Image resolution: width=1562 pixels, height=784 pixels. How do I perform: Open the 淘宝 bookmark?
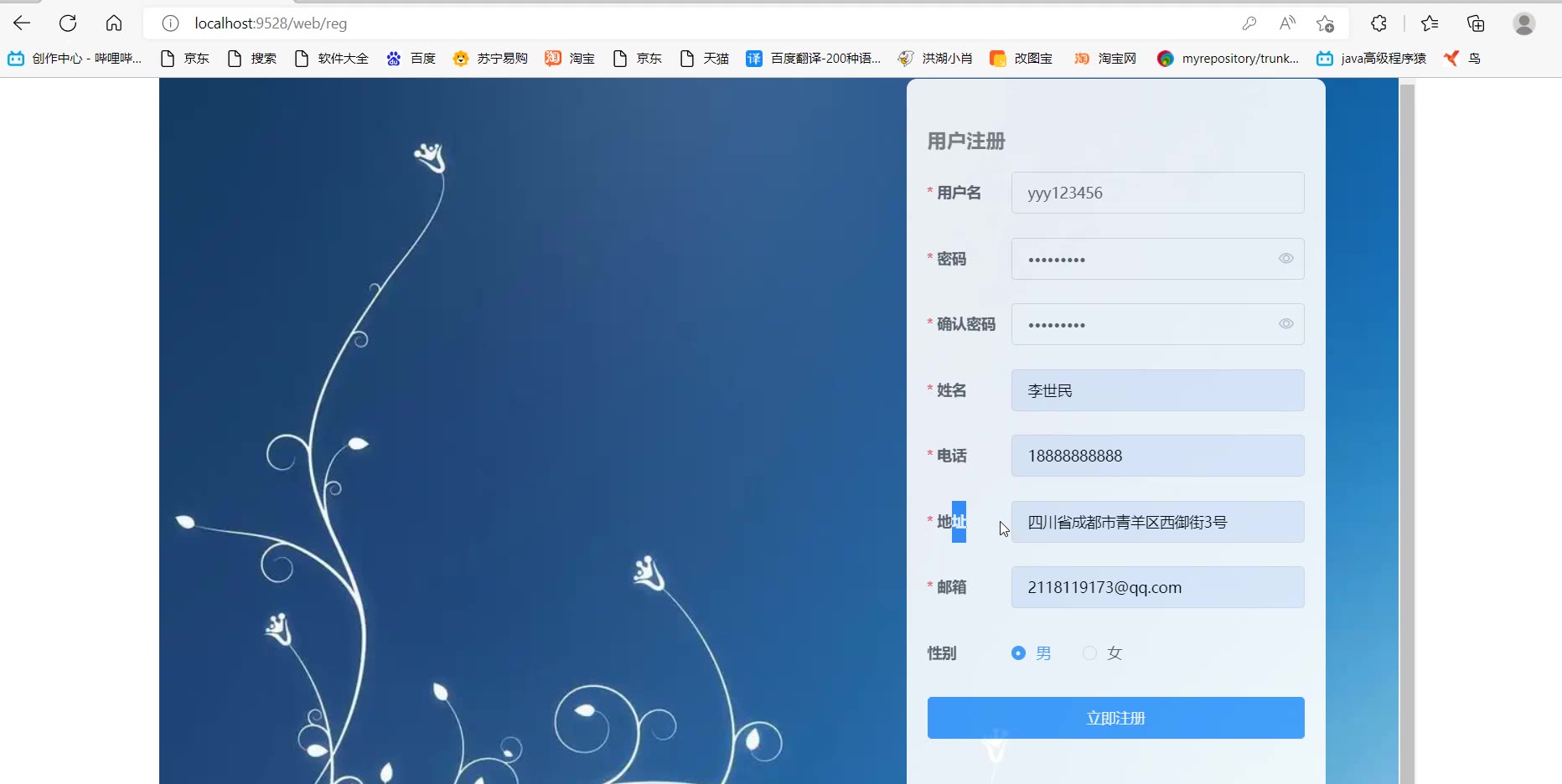coord(570,58)
